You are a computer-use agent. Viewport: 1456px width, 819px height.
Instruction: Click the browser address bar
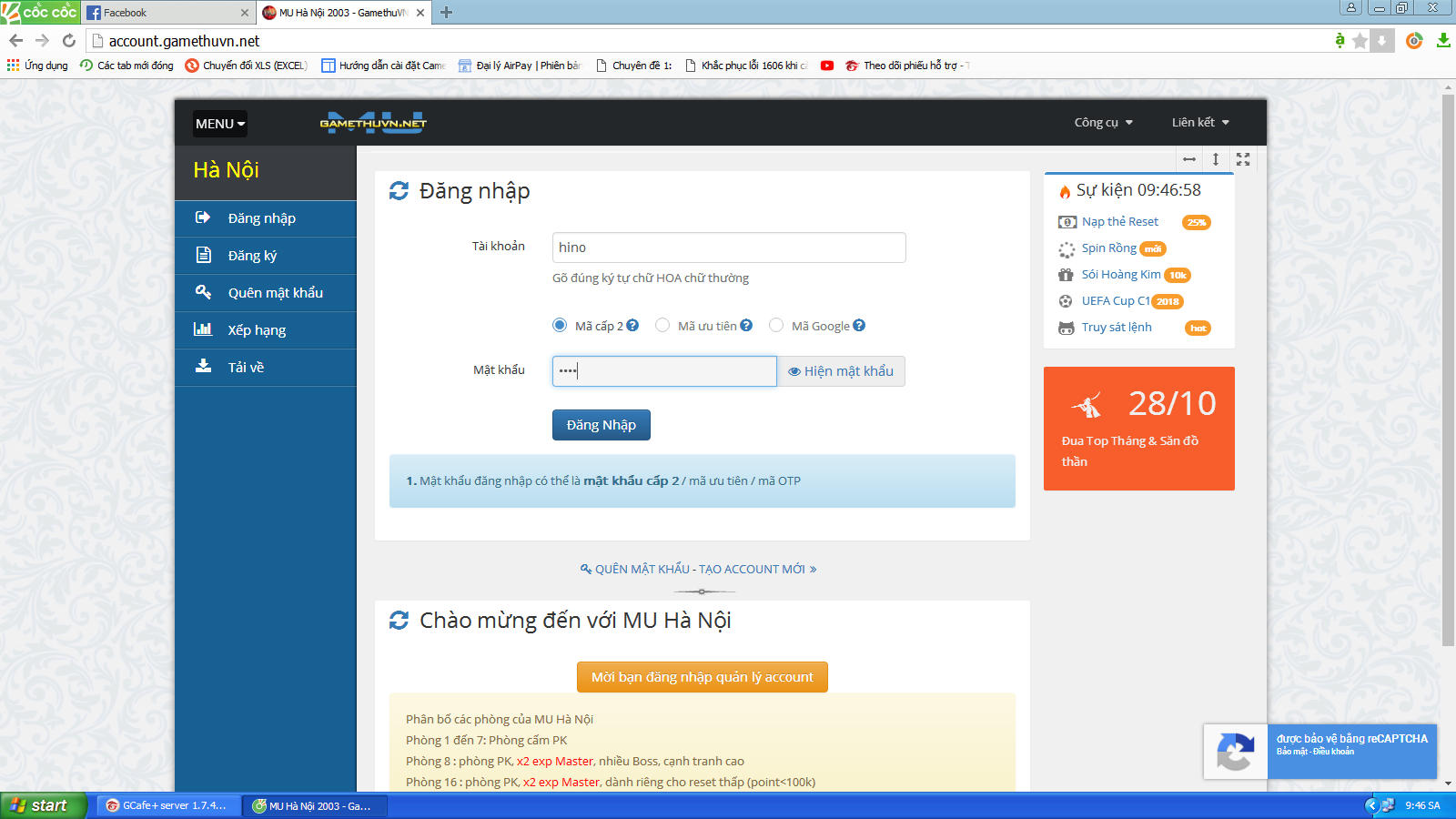click(x=710, y=41)
